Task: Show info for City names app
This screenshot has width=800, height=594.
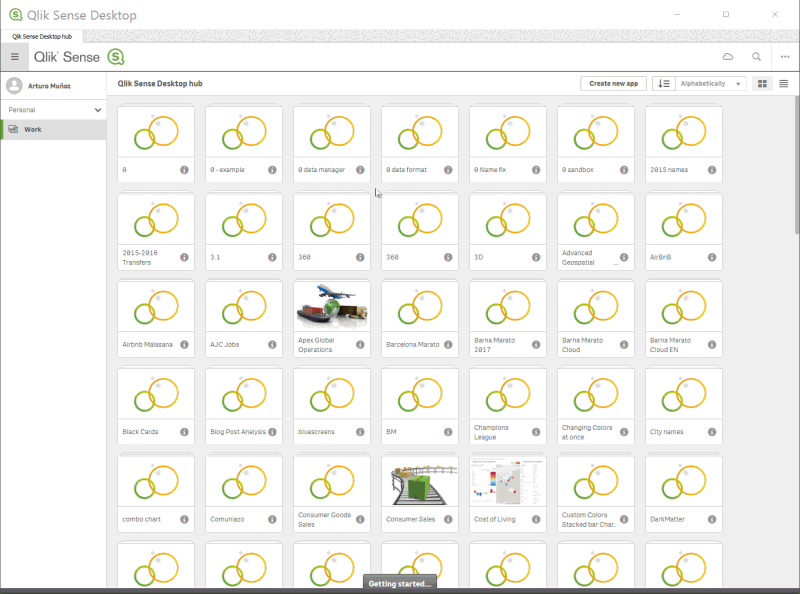Action: [x=712, y=432]
